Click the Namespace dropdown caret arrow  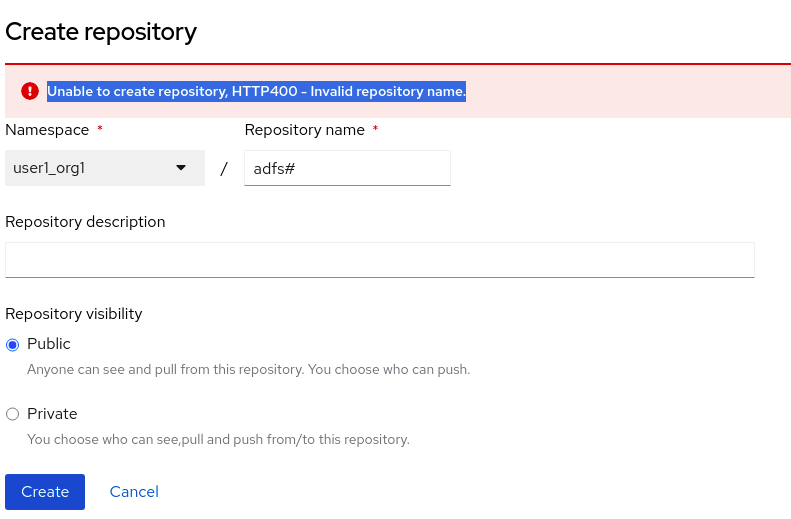pos(181,168)
